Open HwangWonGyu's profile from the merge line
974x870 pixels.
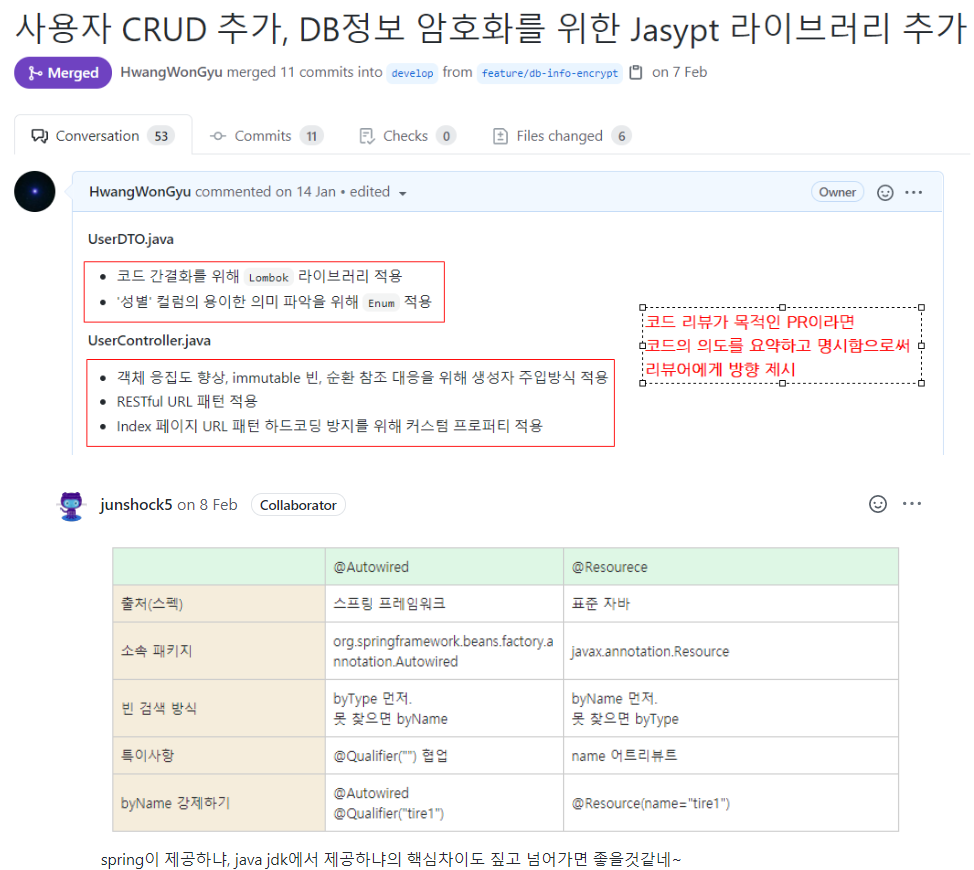coord(171,72)
